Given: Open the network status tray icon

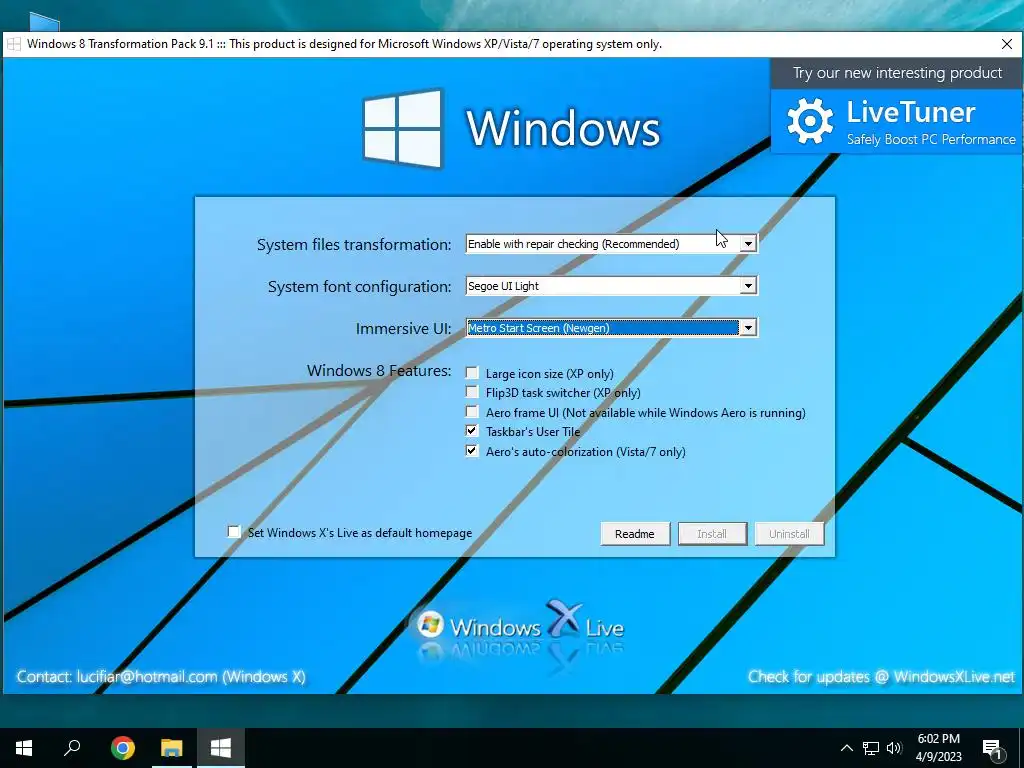Looking at the screenshot, I should click(x=871, y=748).
